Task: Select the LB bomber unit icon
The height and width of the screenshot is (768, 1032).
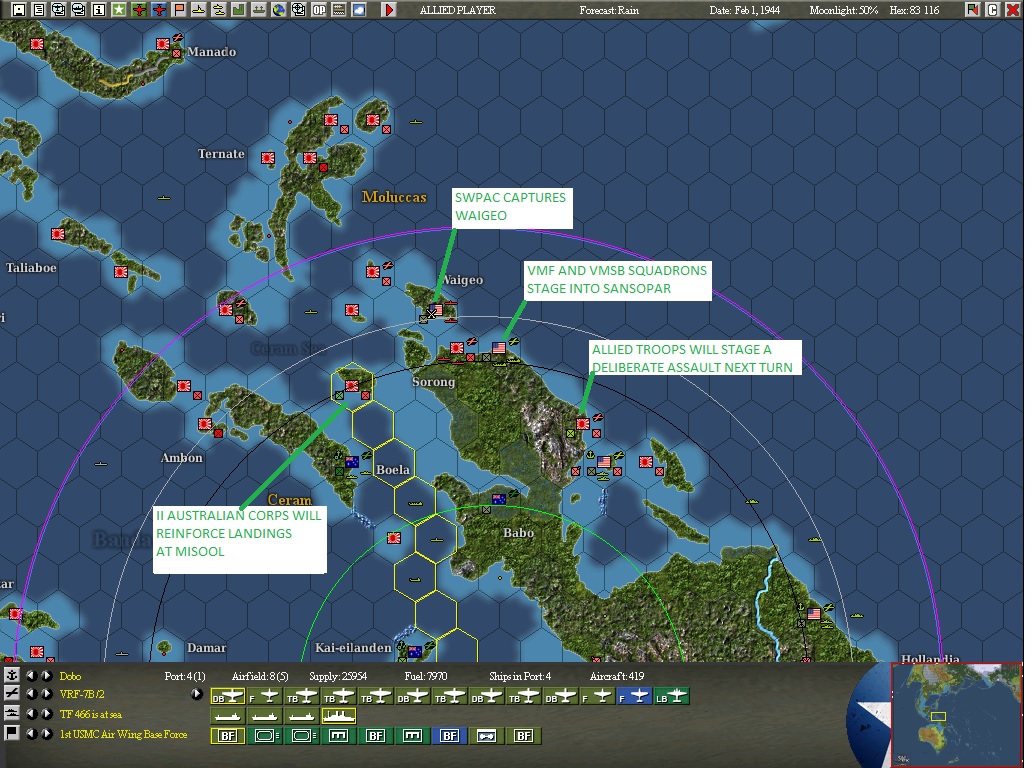Action: 671,696
